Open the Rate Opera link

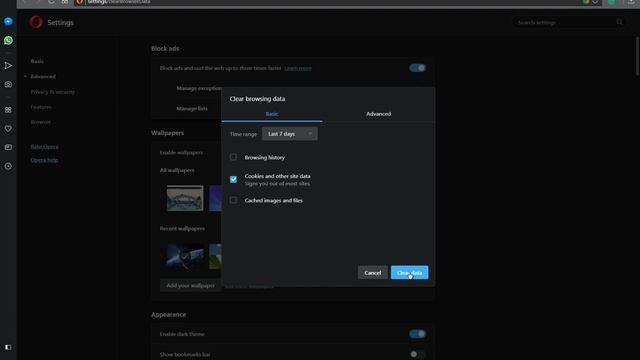tap(44, 147)
